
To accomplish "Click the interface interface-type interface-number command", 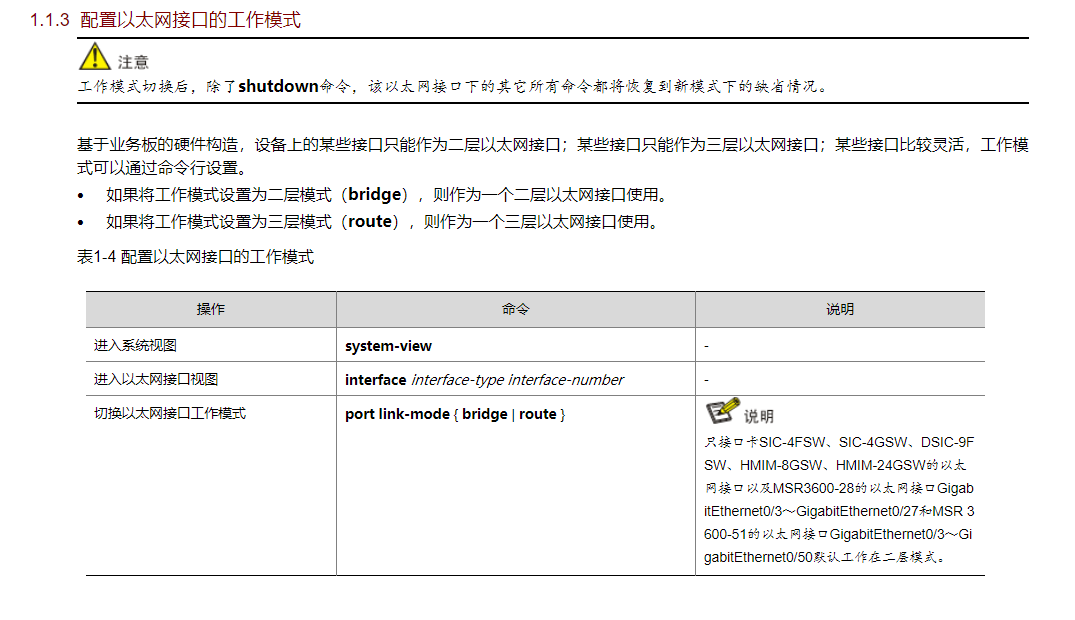I will [x=484, y=379].
